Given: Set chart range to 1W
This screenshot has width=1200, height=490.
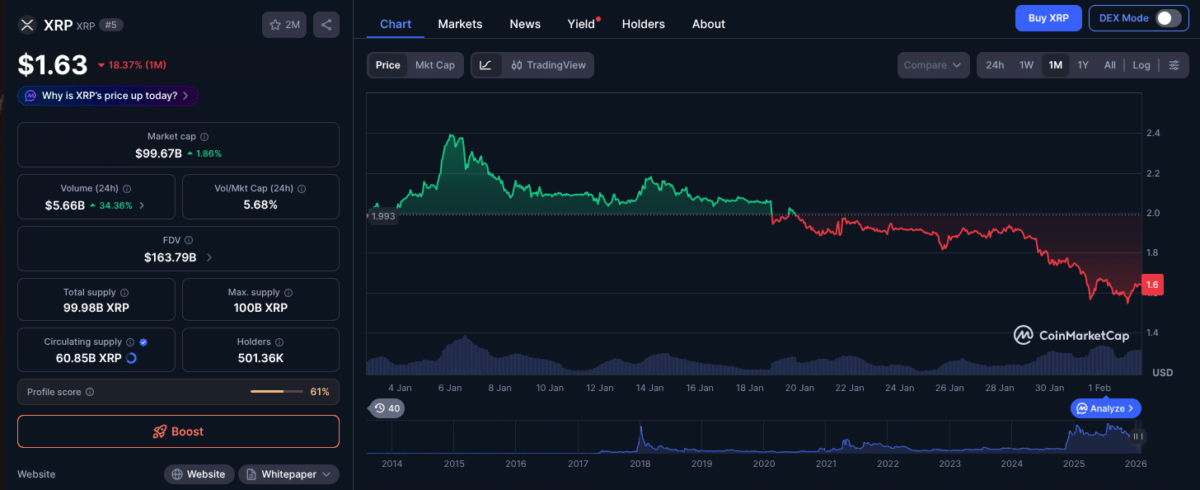Looking at the screenshot, I should tap(1027, 65).
